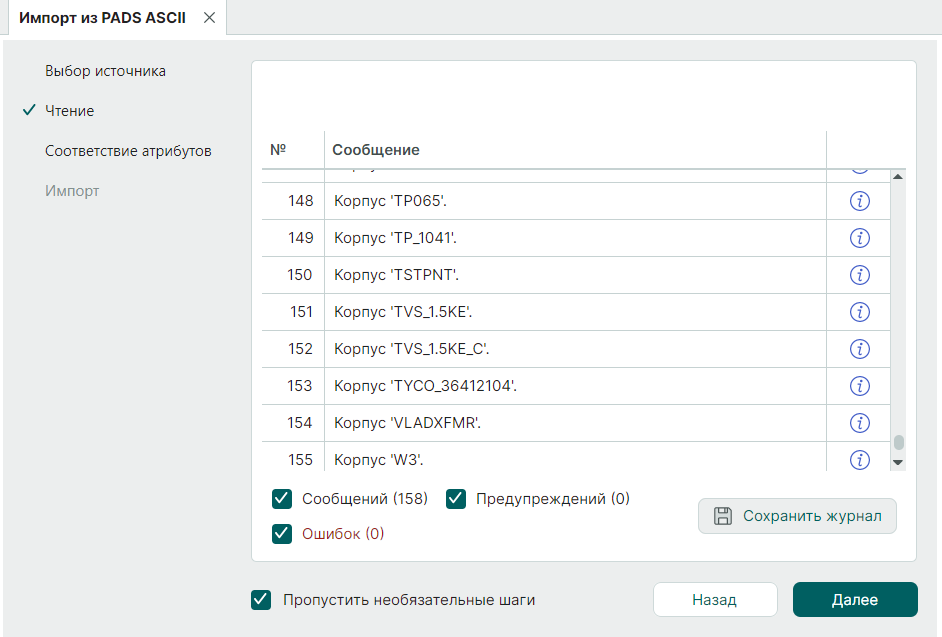The height and width of the screenshot is (637, 942).
Task: Show info for row 151 'TVS_1.5KE'
Action: 858,312
